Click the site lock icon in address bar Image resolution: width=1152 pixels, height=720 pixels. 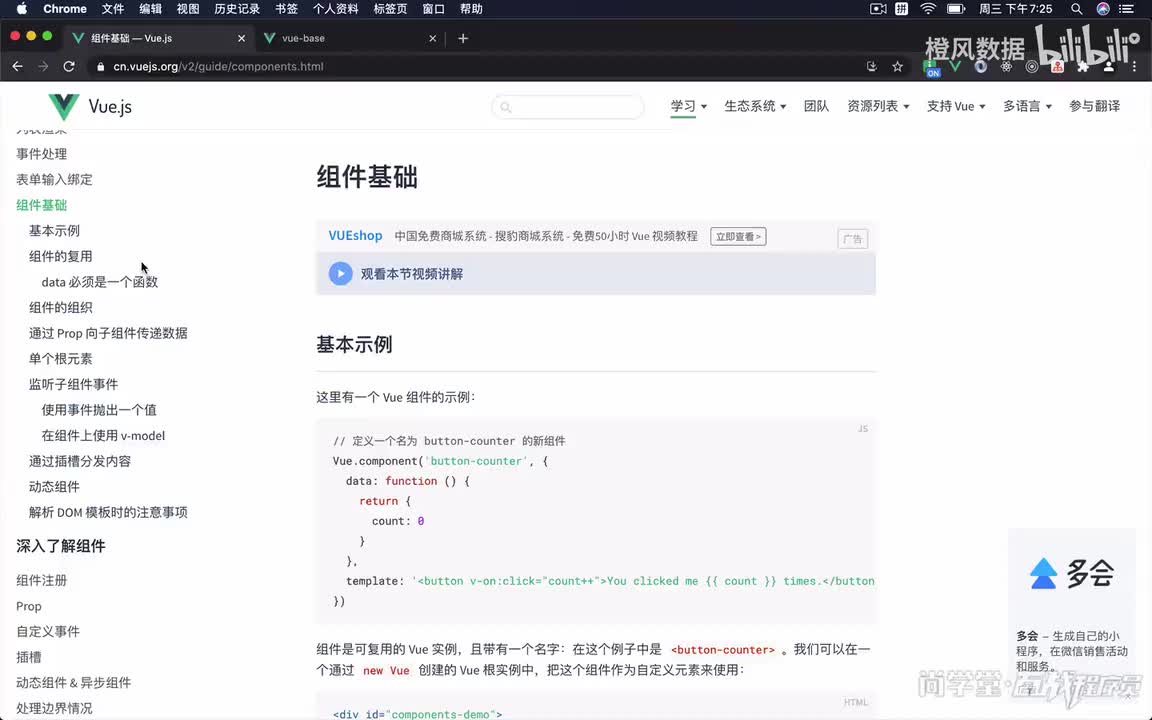pos(101,66)
